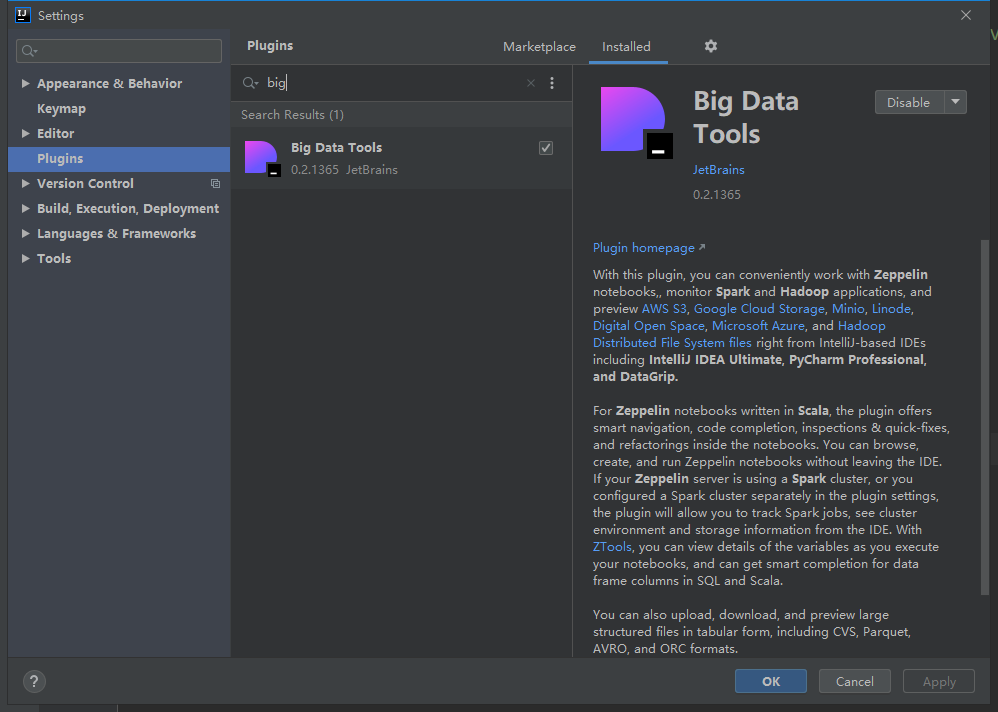Open plugin search options menu
This screenshot has width=998, height=712.
tap(552, 83)
